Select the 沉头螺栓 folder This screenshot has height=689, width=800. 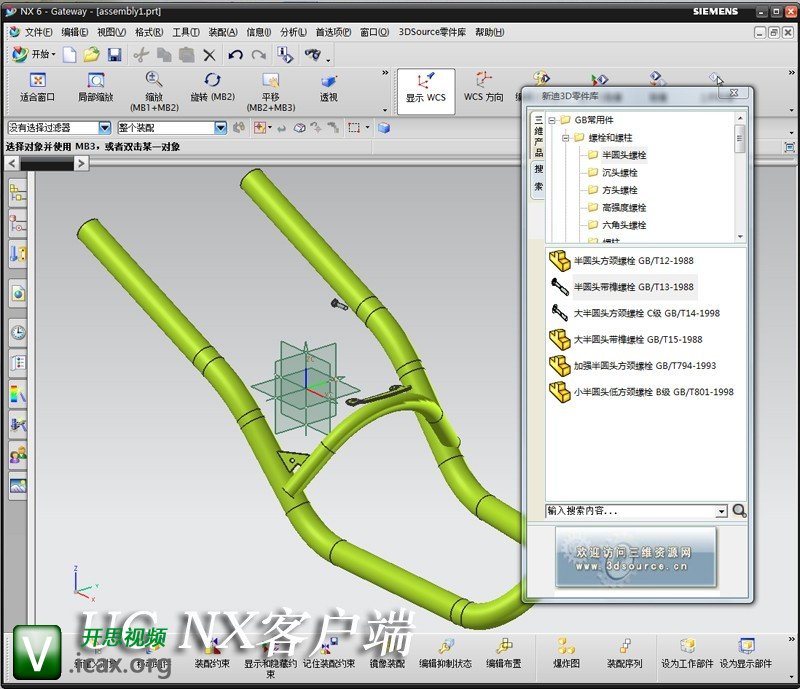click(620, 173)
